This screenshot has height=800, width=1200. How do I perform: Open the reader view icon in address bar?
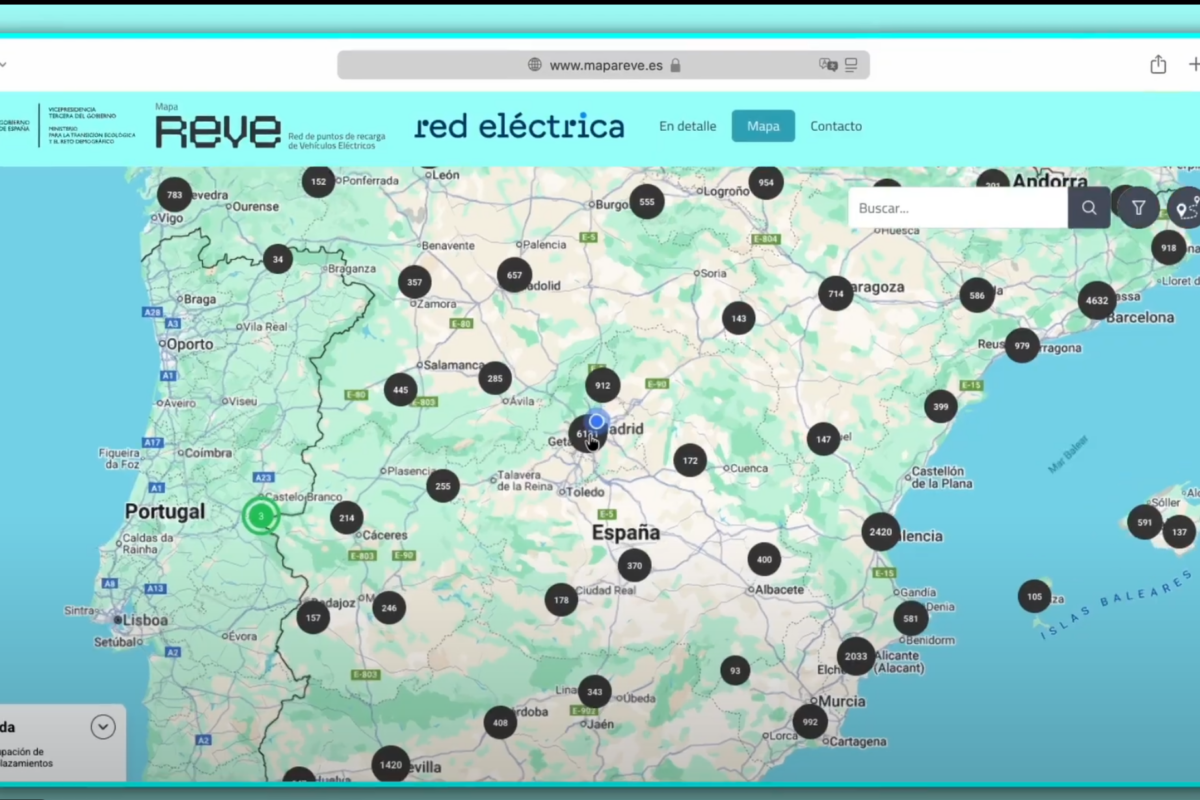pyautogui.click(x=852, y=65)
